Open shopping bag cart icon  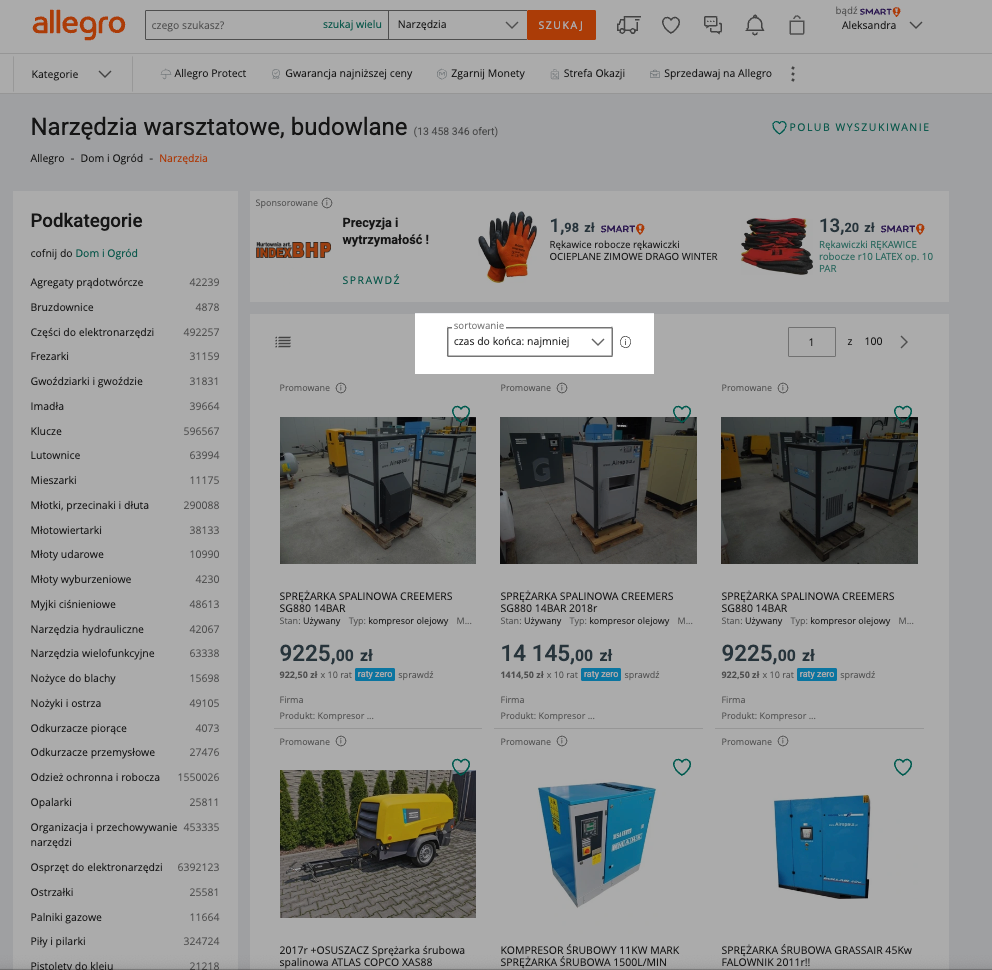[797, 25]
